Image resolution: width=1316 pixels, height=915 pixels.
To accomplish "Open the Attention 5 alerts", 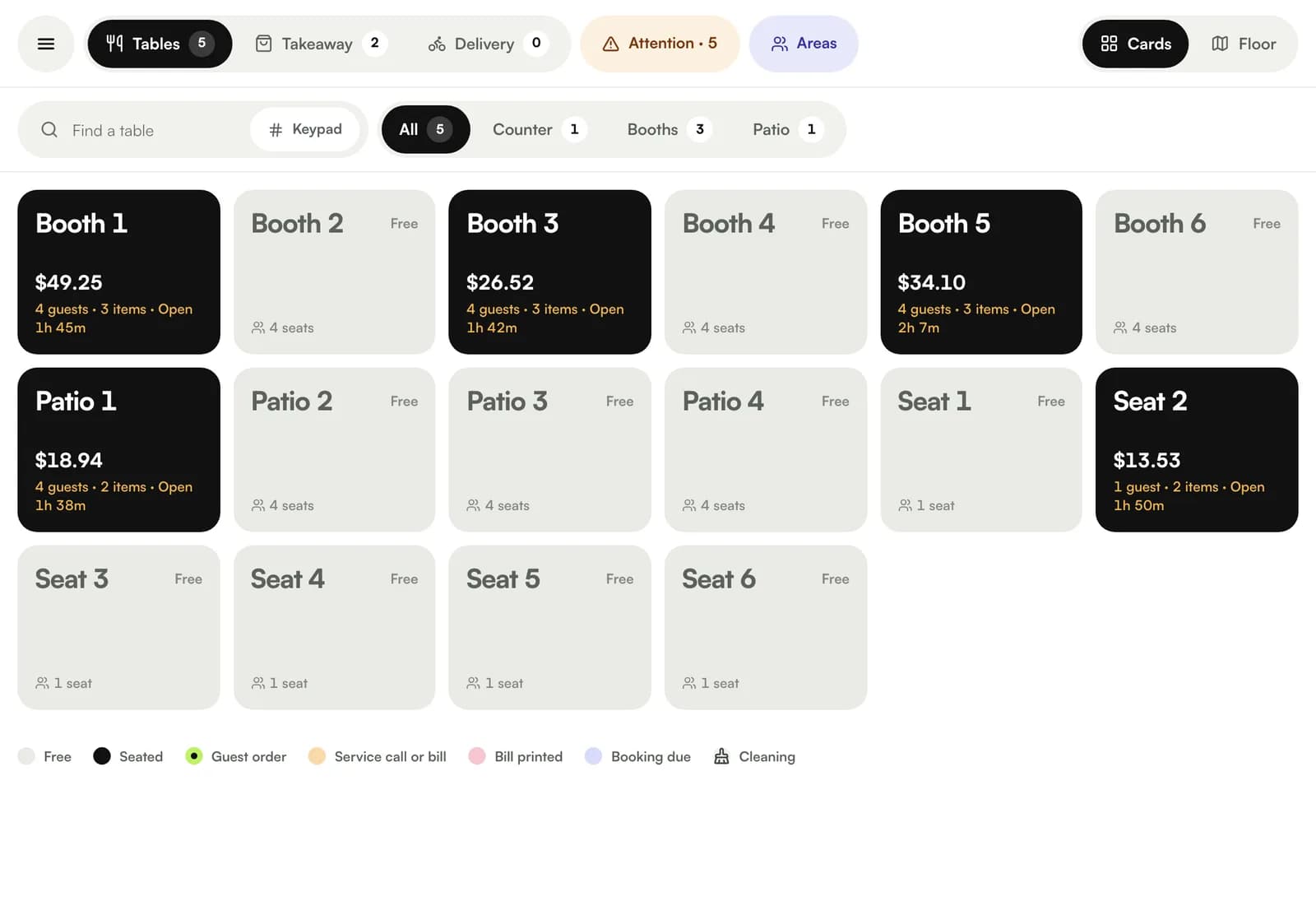I will coord(660,44).
